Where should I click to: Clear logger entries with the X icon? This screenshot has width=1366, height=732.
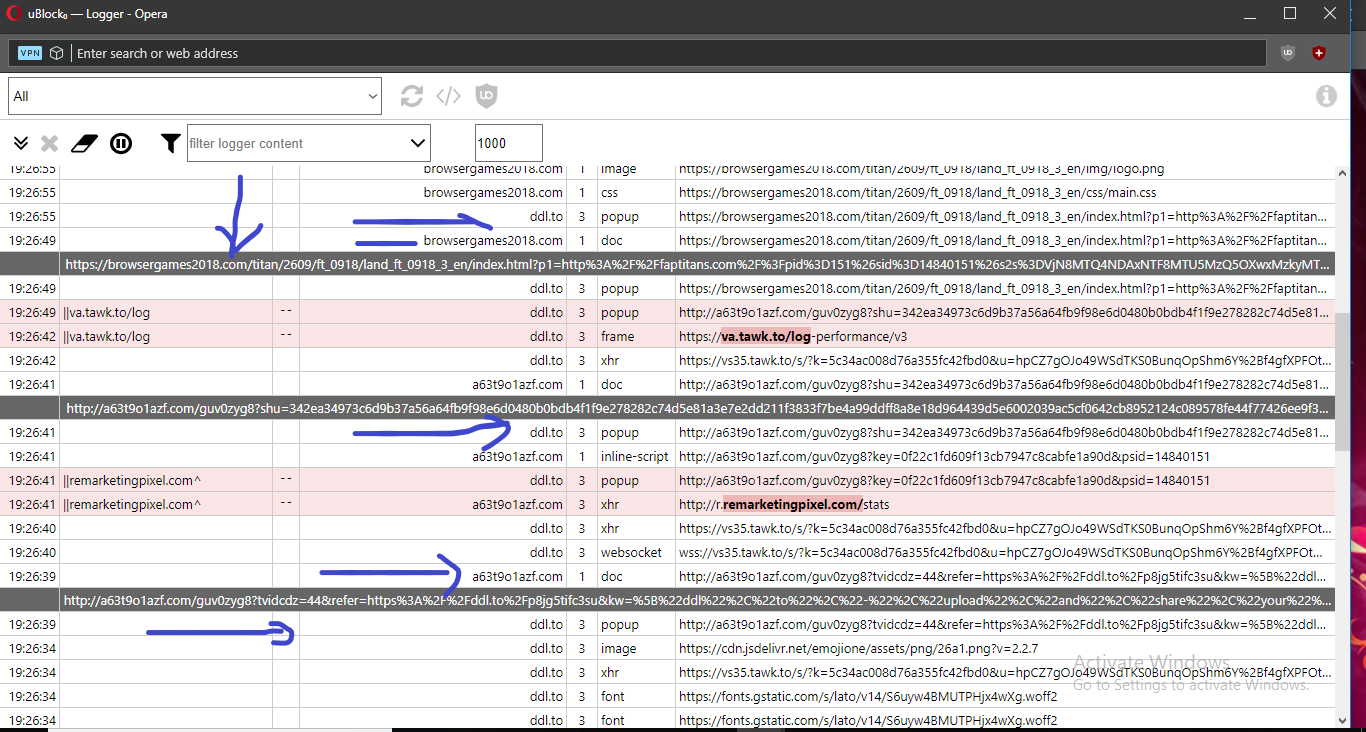point(50,144)
